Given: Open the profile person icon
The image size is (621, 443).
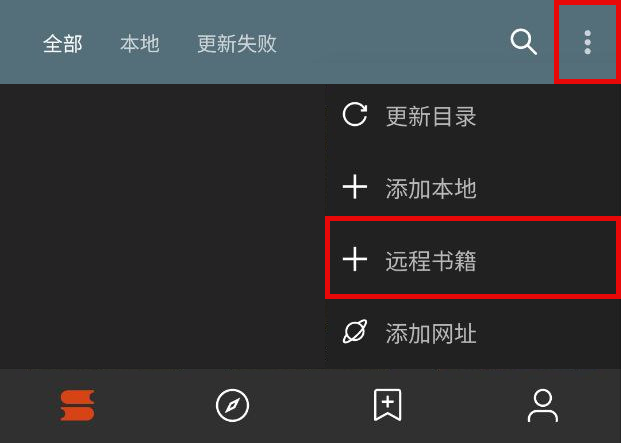Looking at the screenshot, I should [543, 405].
